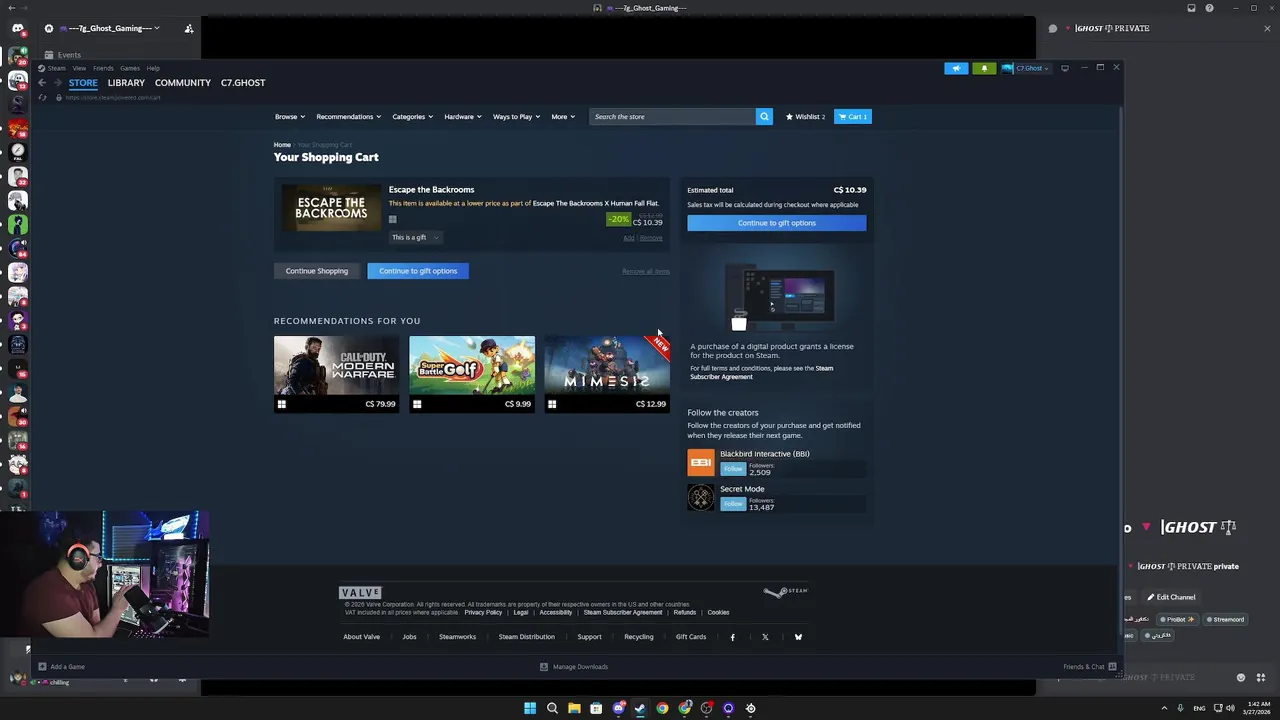
Task: Follow Secret Mode creator
Action: click(x=733, y=504)
